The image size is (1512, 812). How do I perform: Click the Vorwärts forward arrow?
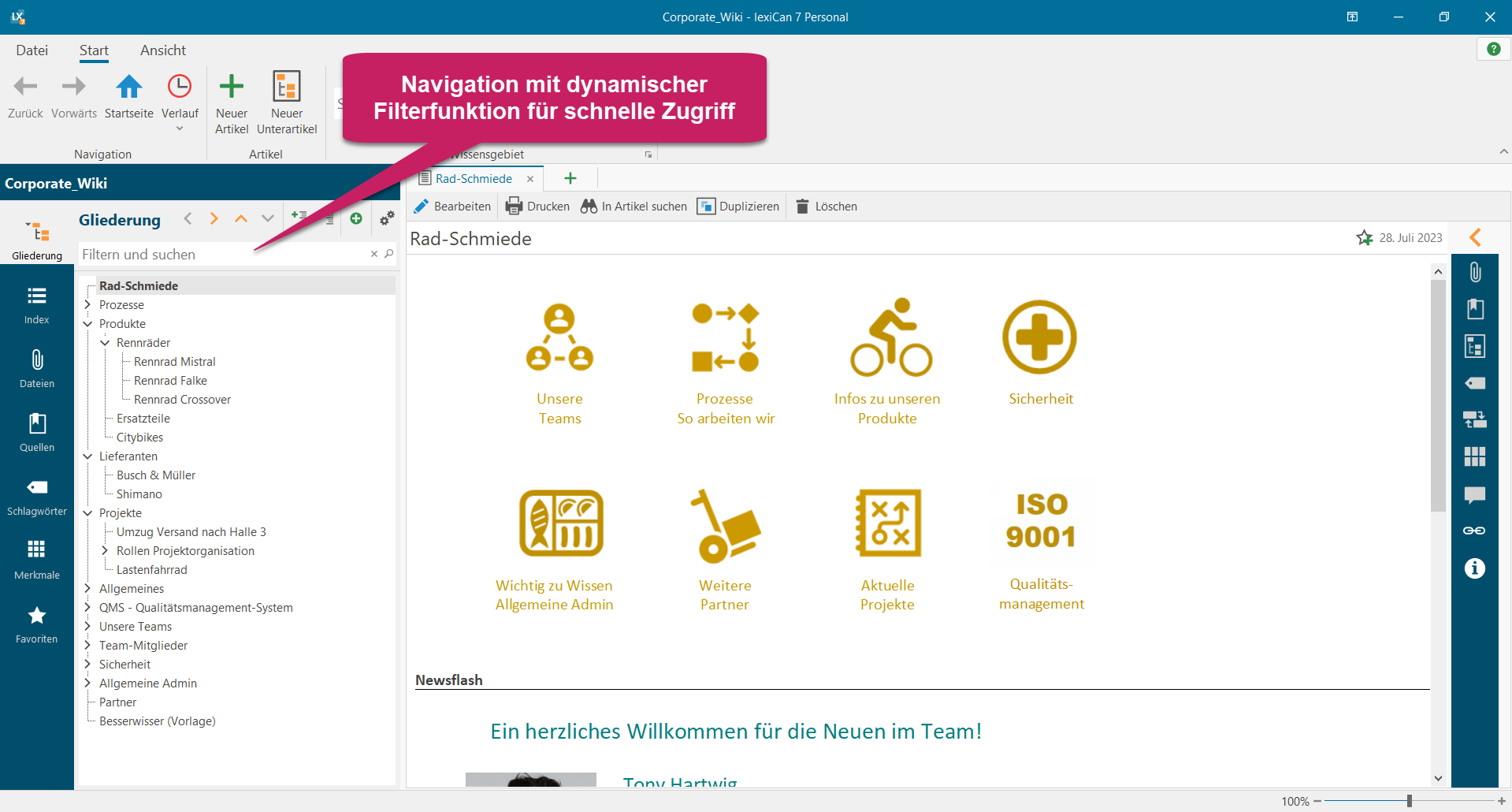[74, 87]
